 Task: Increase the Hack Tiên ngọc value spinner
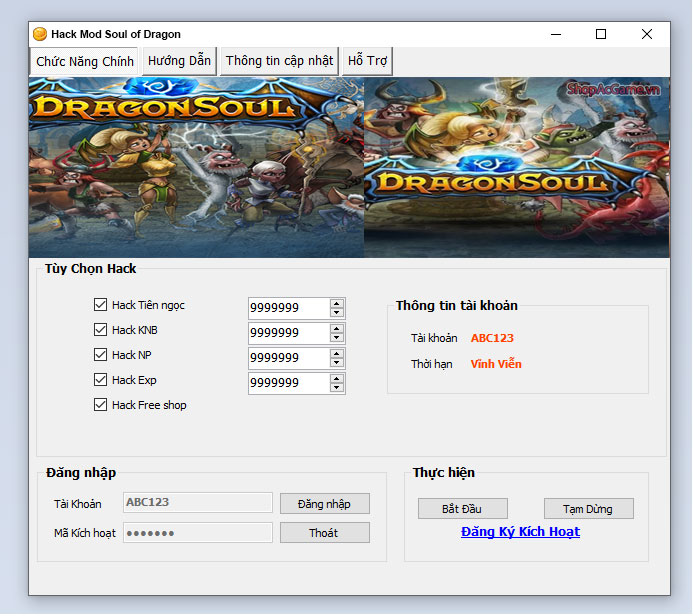337,303
